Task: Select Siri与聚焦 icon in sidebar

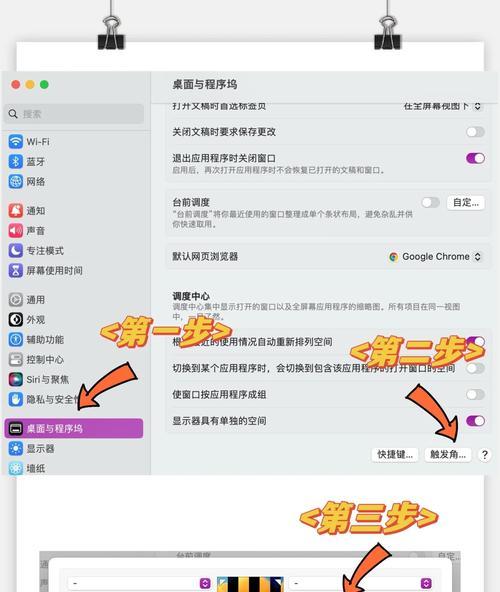Action: [x=15, y=379]
